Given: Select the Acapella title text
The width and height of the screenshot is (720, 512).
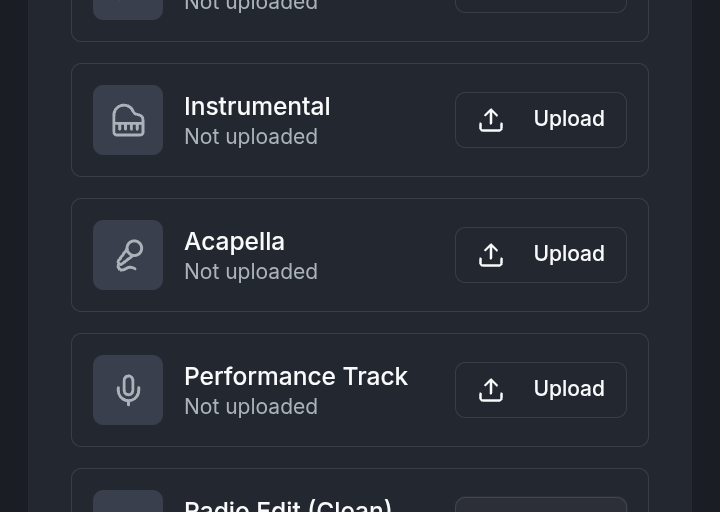Looking at the screenshot, I should 234,241.
